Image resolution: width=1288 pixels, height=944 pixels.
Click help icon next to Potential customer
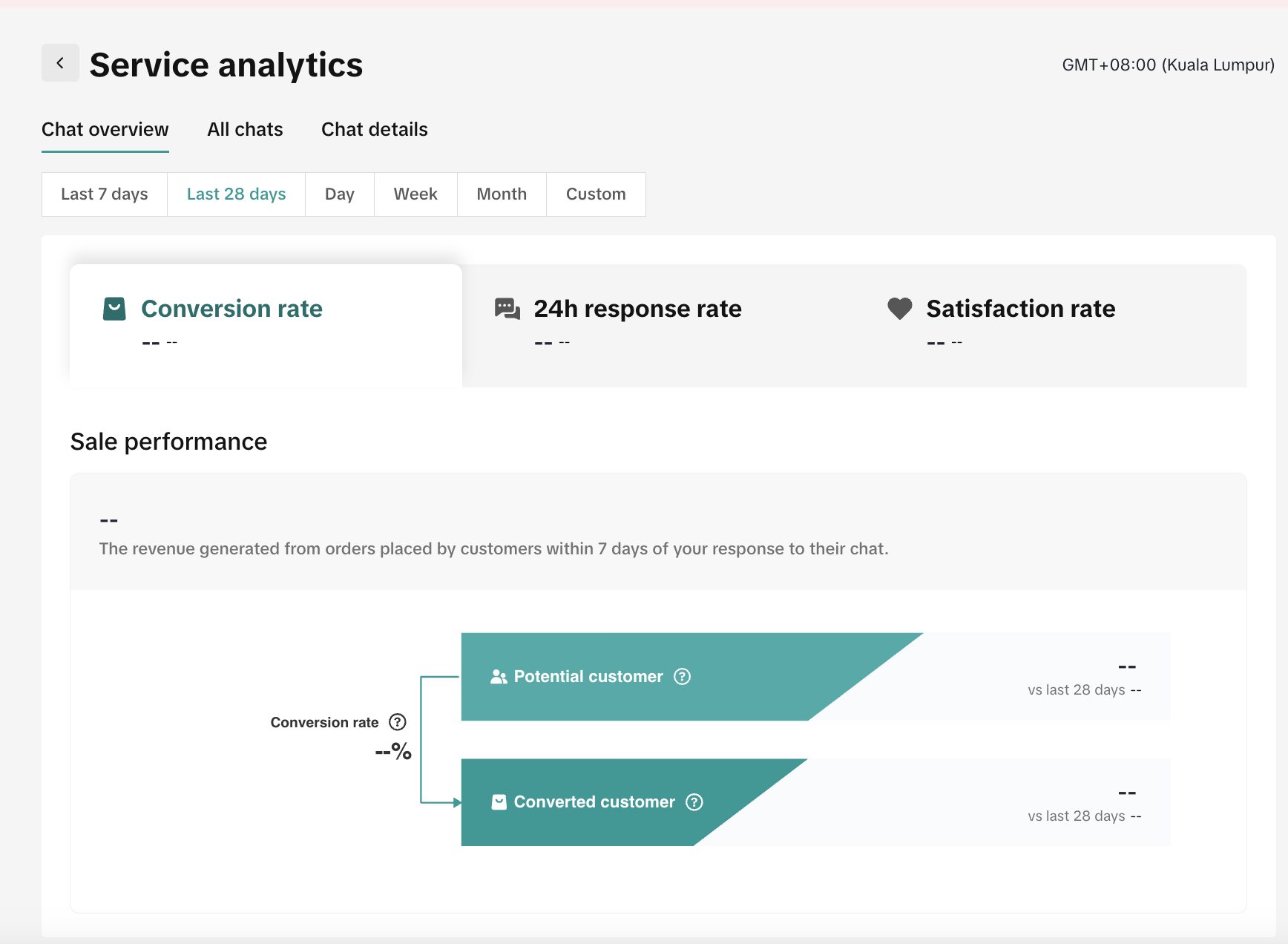682,677
